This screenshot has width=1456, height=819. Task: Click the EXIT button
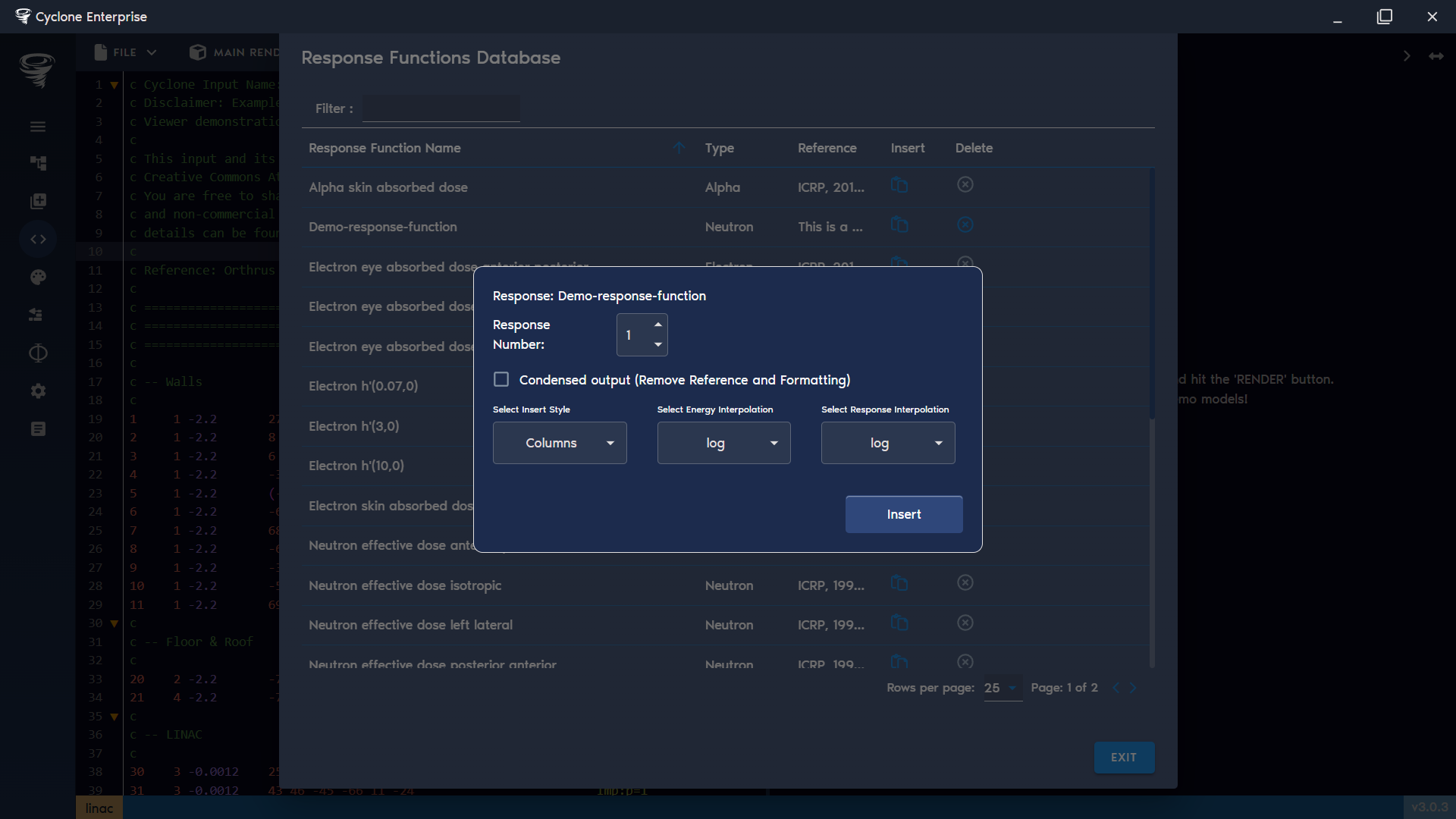1124,757
